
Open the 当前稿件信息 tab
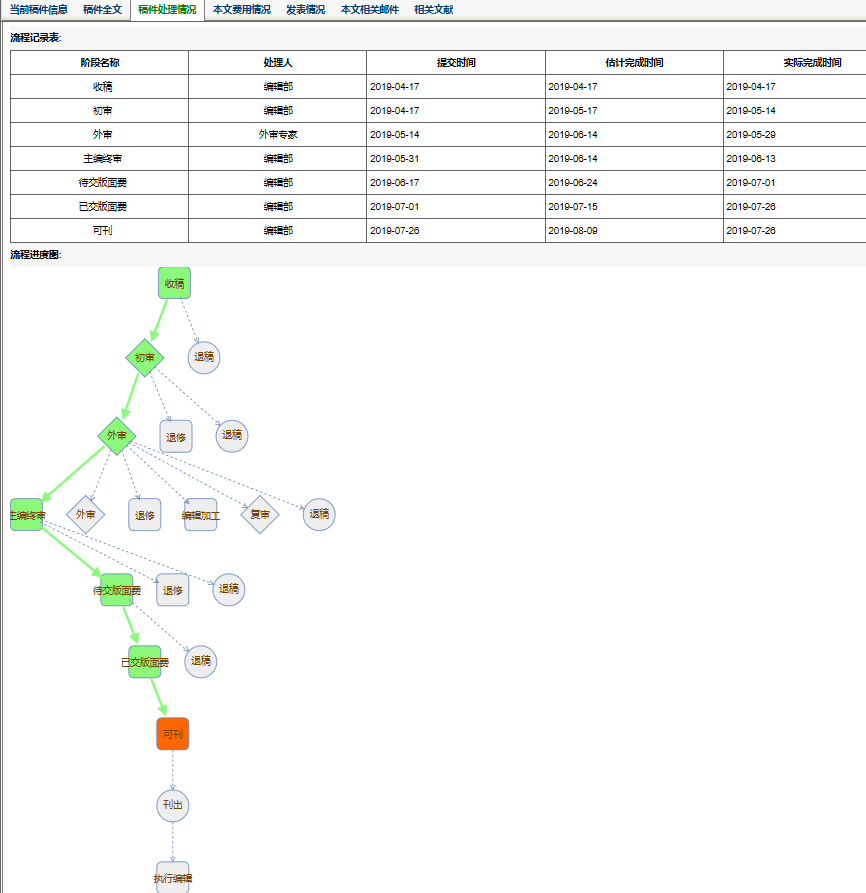coord(39,9)
